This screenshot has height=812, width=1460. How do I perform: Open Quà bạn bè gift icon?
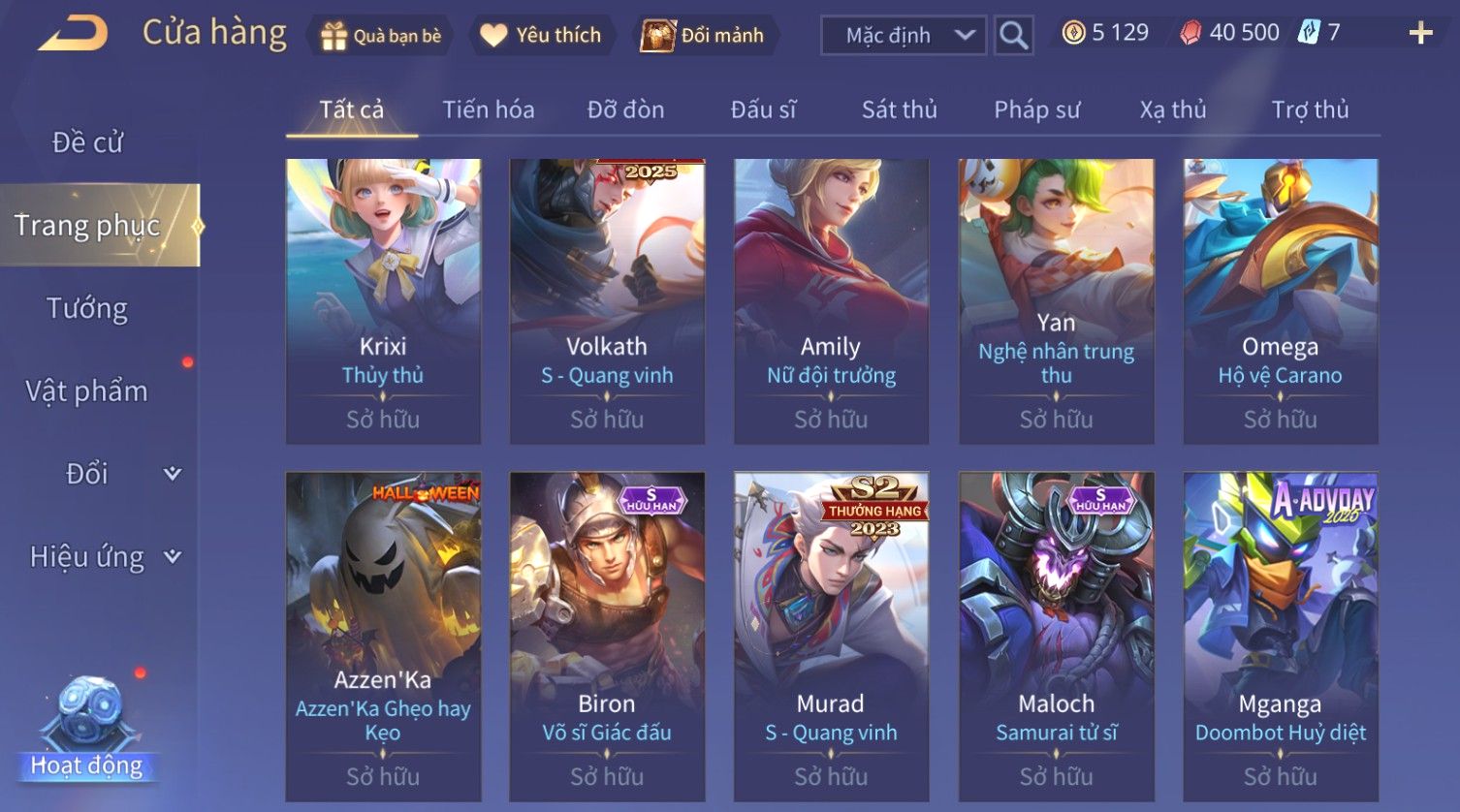[x=333, y=36]
